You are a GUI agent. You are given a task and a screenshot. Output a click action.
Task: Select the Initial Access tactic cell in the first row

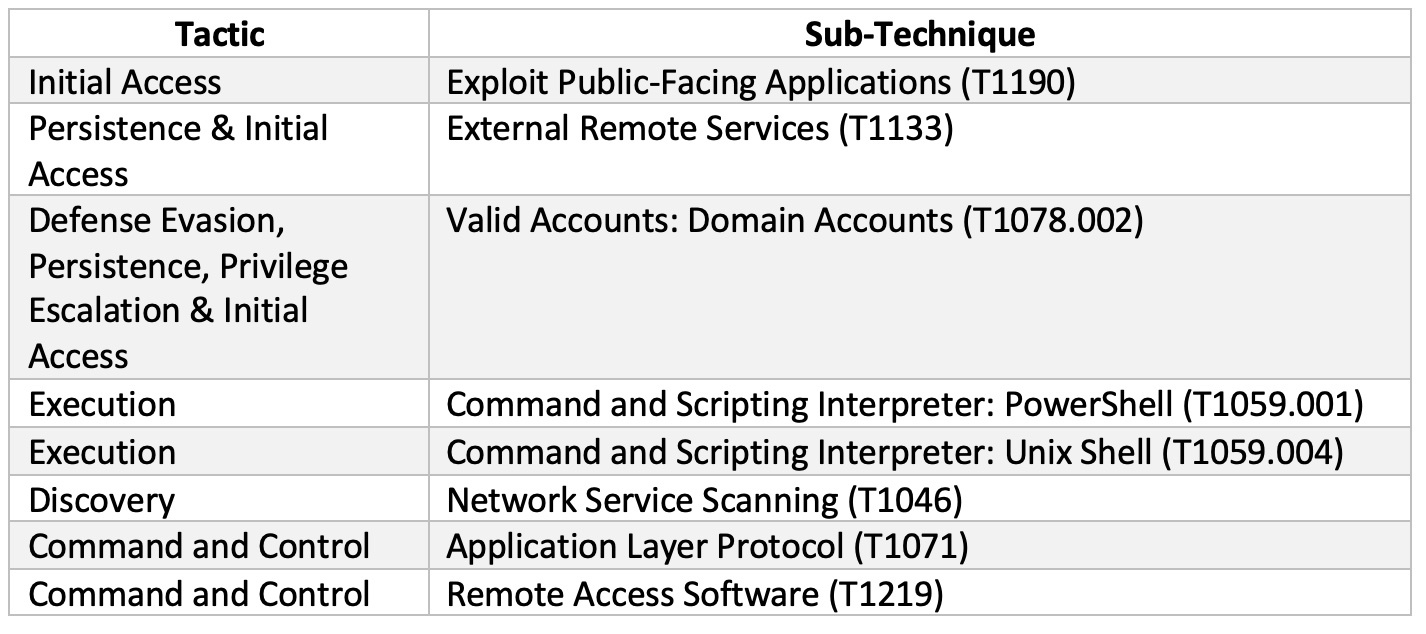(x=125, y=82)
